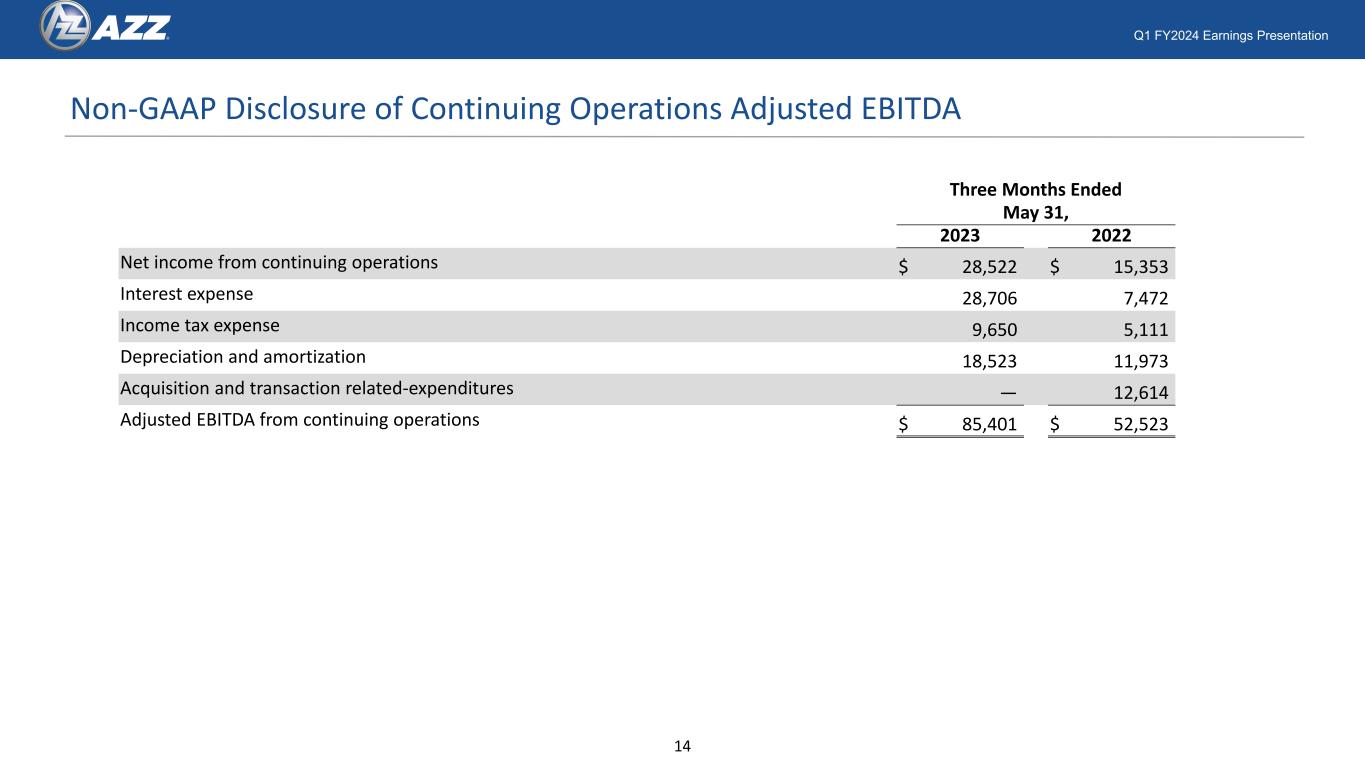Click the page number 14
Screen dimensions: 1365x768
pyautogui.click(x=683, y=746)
